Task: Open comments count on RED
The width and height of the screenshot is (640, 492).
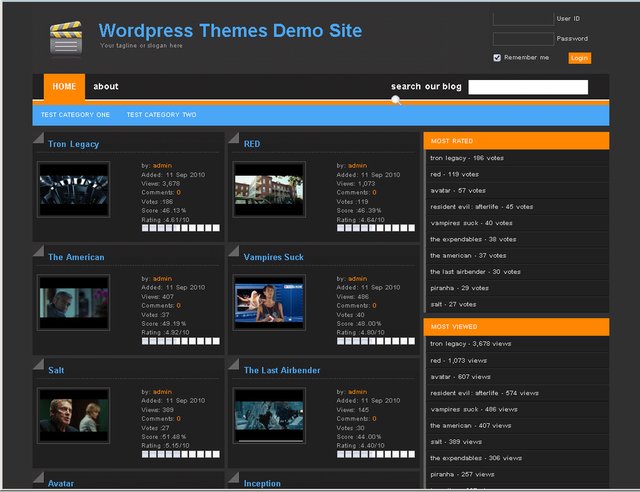Action: pyautogui.click(x=374, y=193)
